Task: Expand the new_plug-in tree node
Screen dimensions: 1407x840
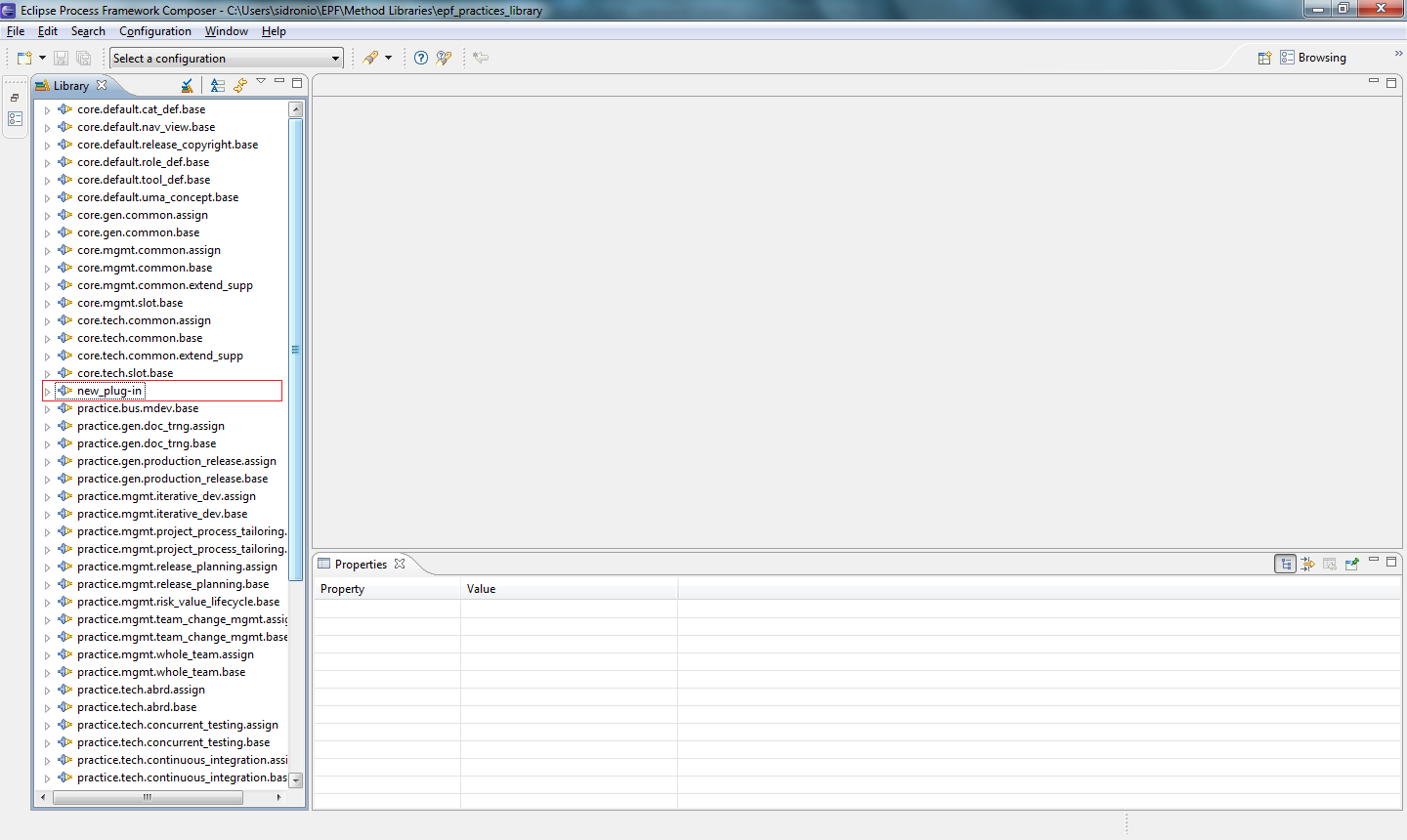Action: [47, 392]
